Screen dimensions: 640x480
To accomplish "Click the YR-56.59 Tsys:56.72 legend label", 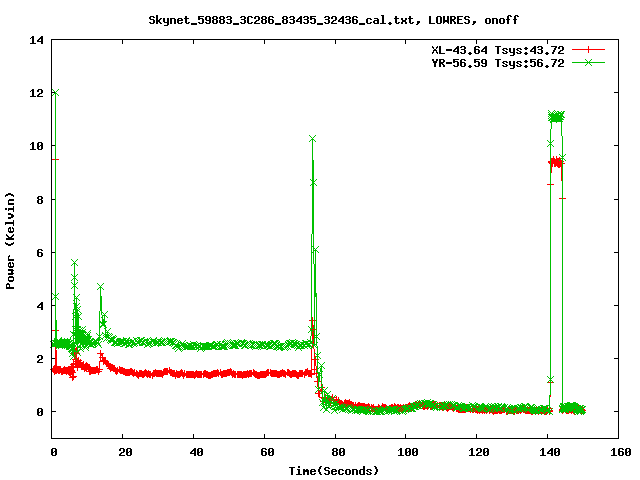I will (498, 63).
